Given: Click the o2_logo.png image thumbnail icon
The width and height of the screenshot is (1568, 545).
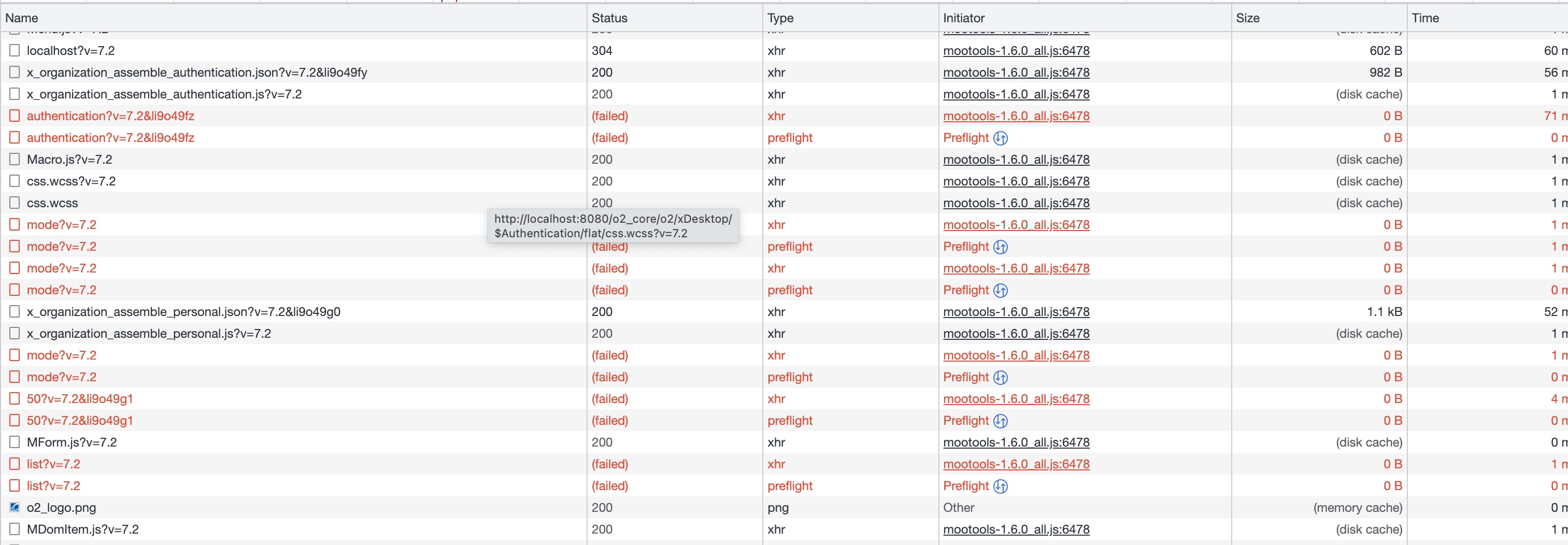Looking at the screenshot, I should (x=15, y=507).
